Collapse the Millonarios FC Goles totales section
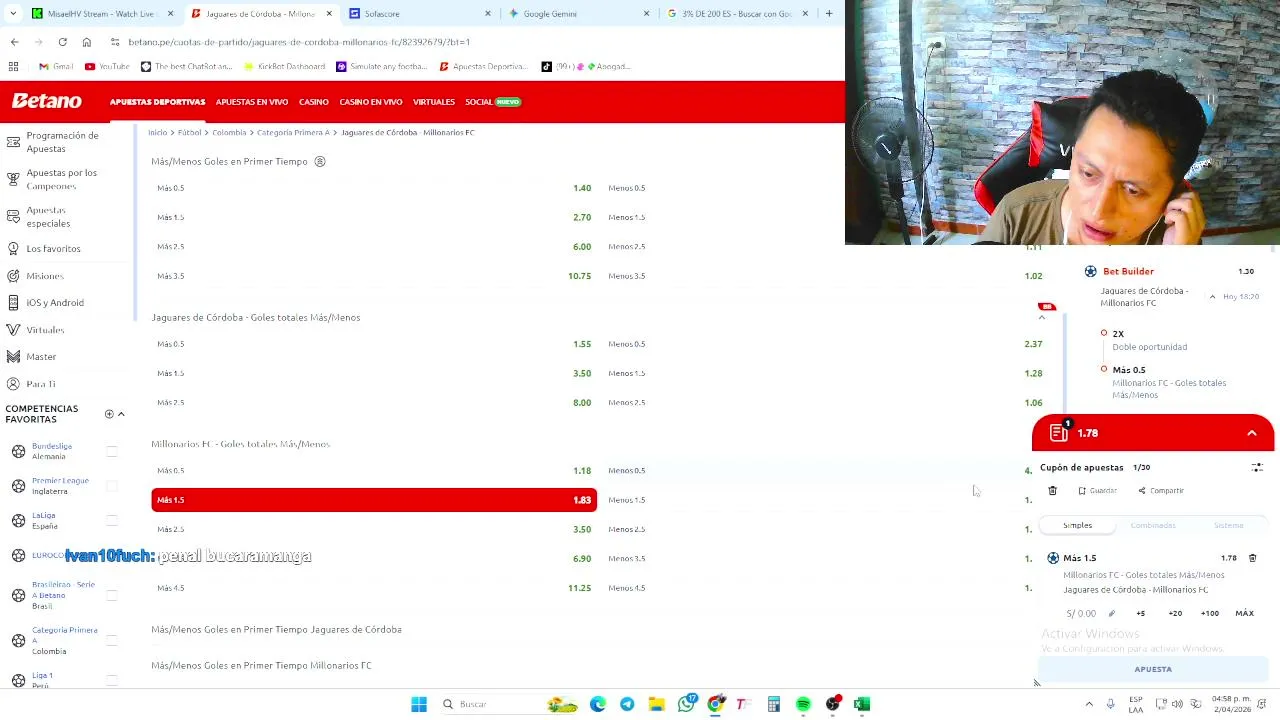This screenshot has height=720, width=1280. coord(240,444)
